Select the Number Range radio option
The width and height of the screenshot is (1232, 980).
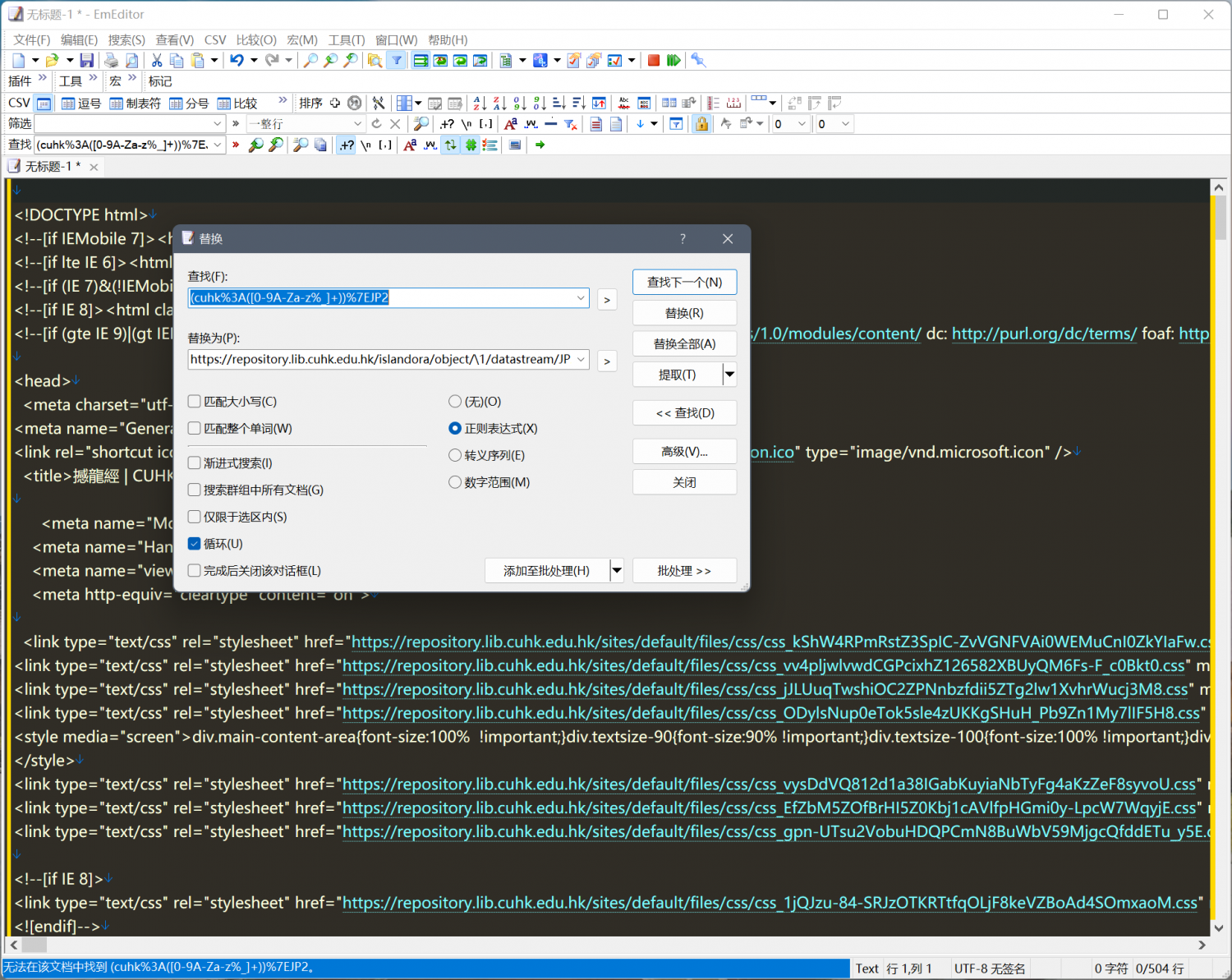[x=455, y=482]
